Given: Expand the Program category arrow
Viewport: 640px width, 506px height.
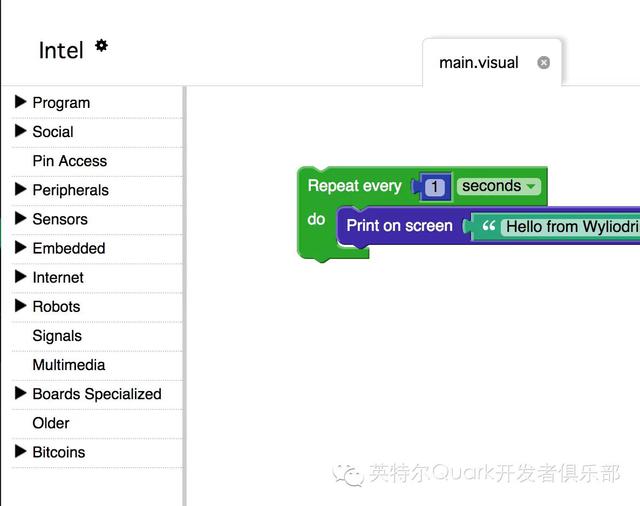Looking at the screenshot, I should pyautogui.click(x=20, y=101).
